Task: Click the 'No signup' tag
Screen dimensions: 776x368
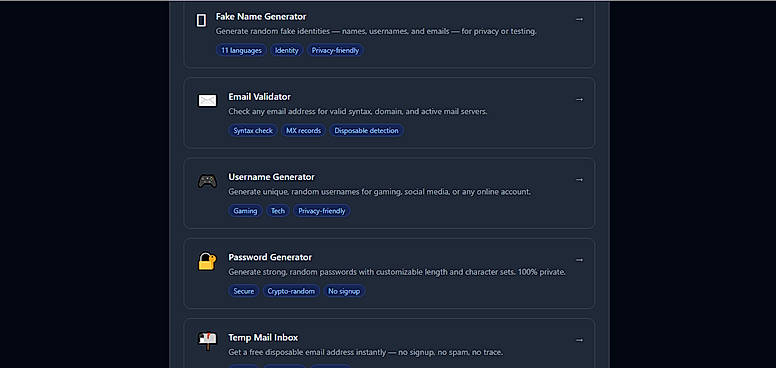Action: pyautogui.click(x=344, y=291)
